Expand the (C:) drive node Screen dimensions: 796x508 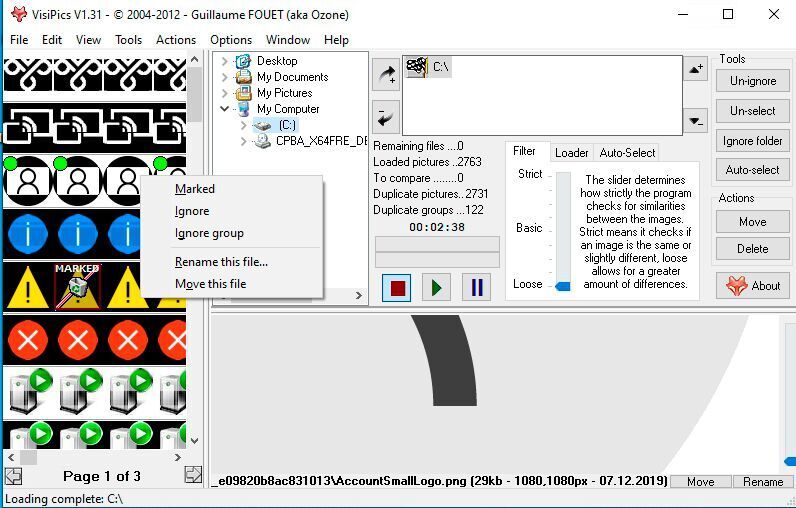pyautogui.click(x=243, y=125)
